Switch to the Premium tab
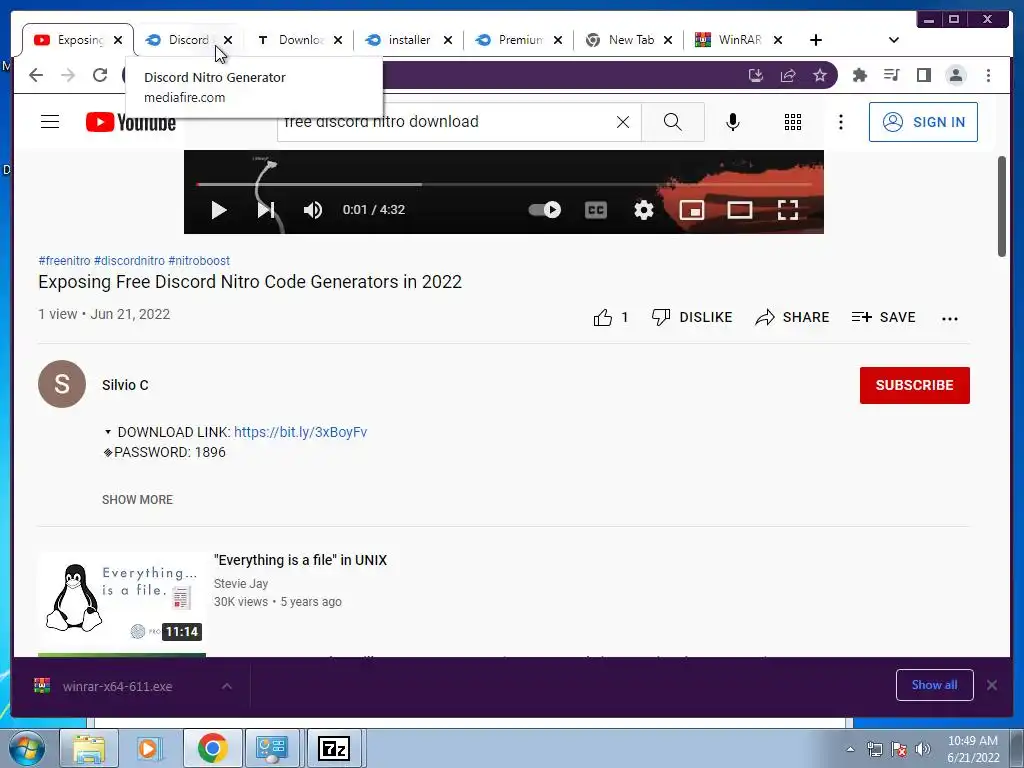 (x=519, y=40)
